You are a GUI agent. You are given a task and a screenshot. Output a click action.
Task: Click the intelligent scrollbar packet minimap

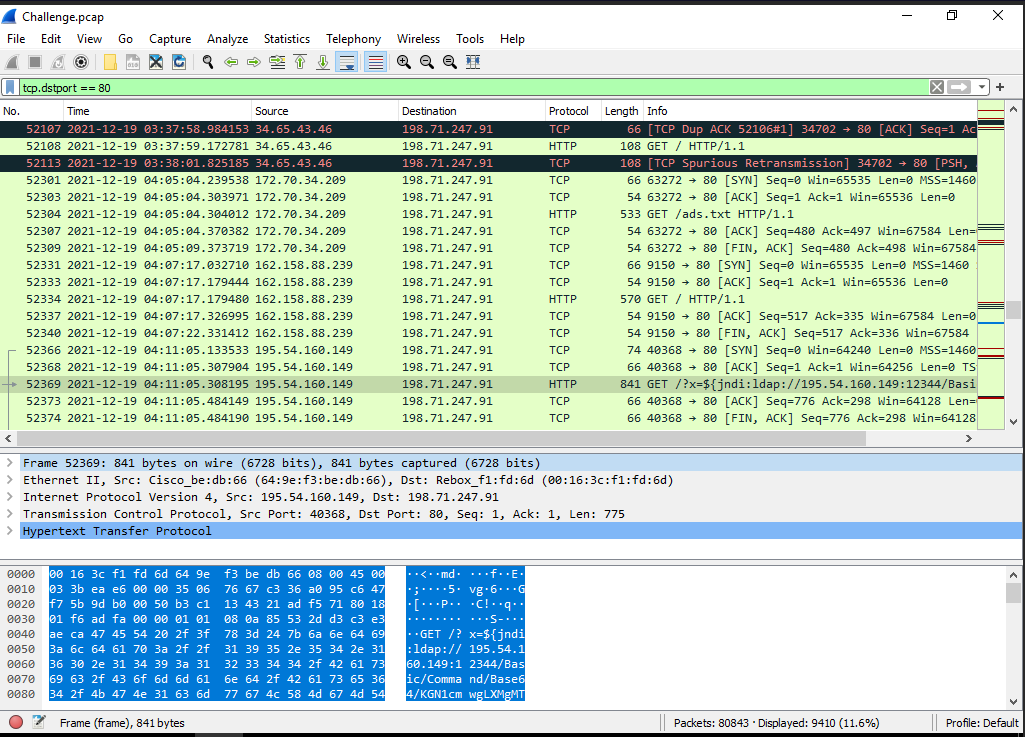[x=990, y=265]
